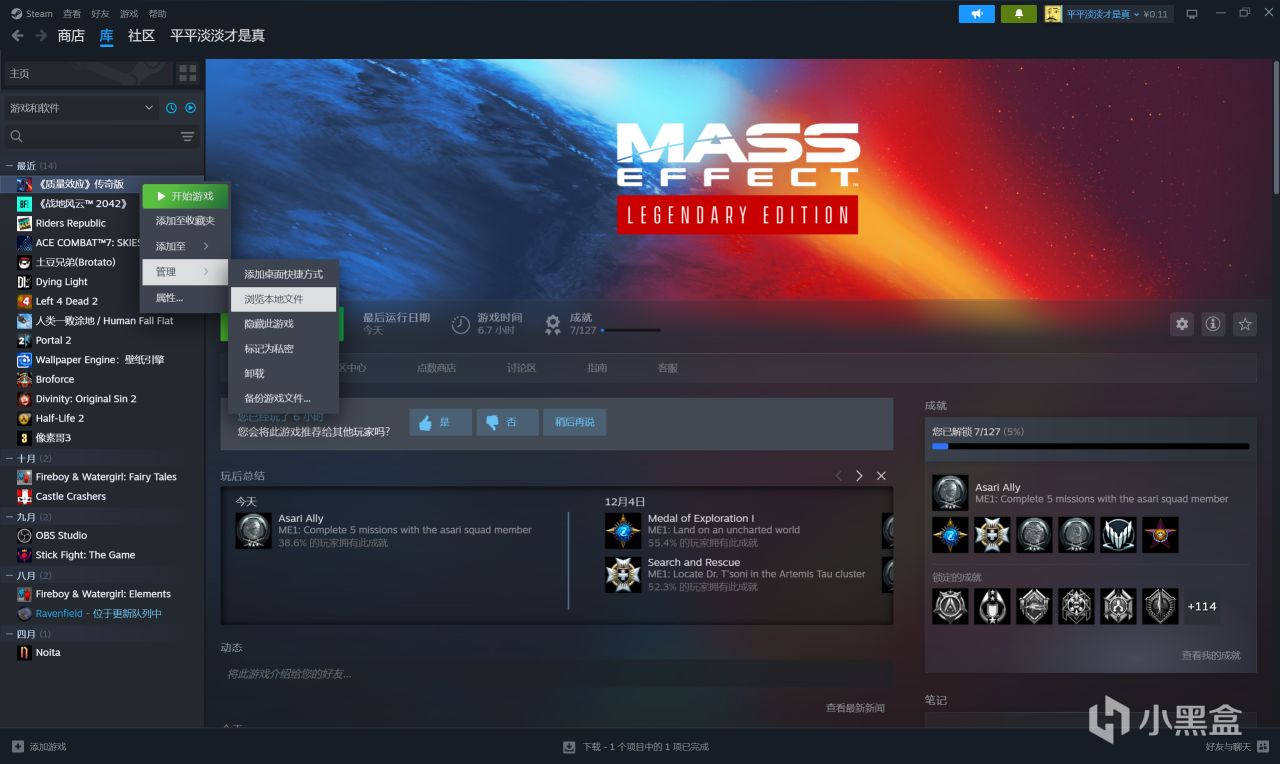Screen dimensions: 1280x764
Task: Choose 标记为私密 menu item
Action: pos(284,349)
